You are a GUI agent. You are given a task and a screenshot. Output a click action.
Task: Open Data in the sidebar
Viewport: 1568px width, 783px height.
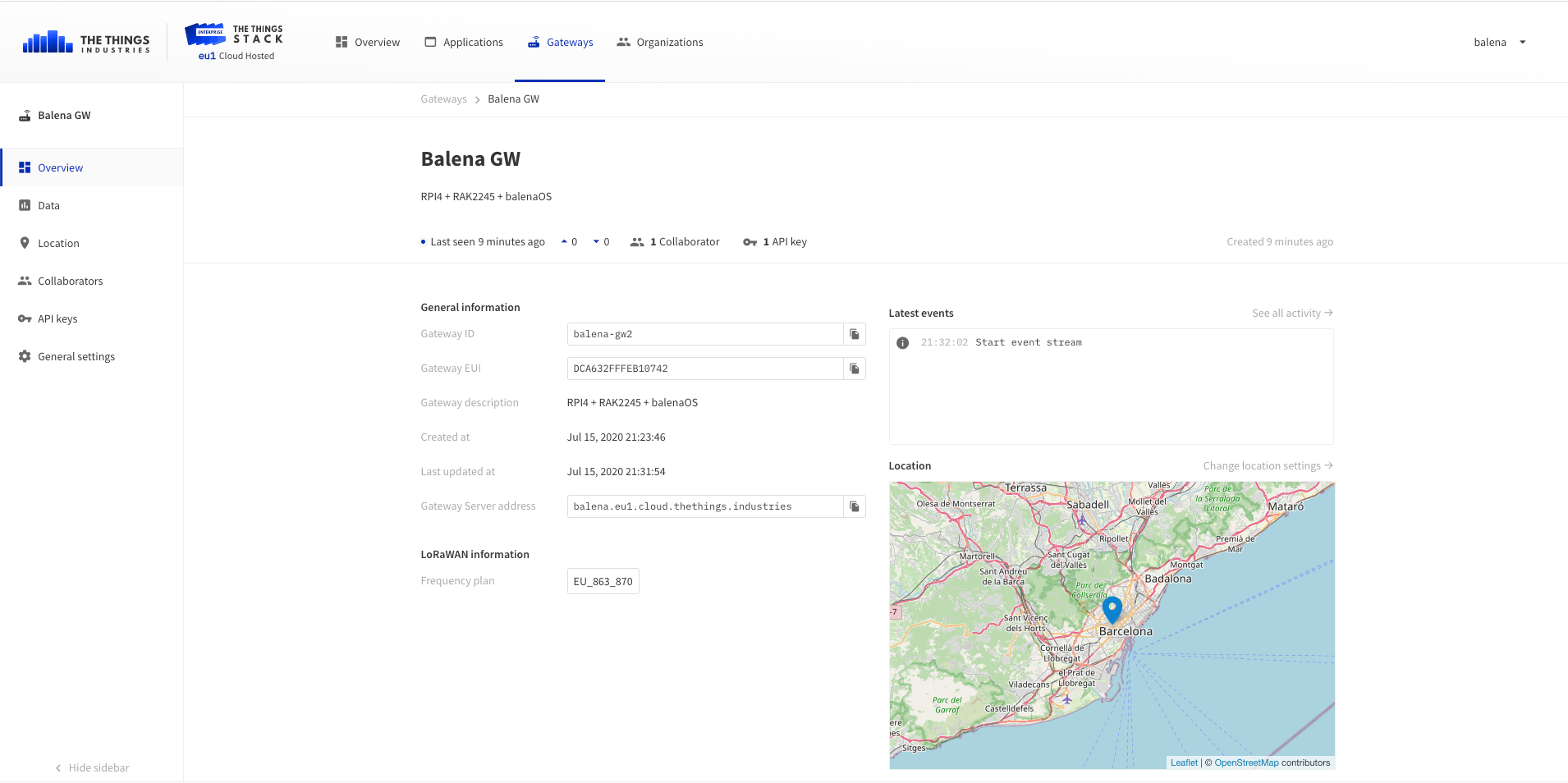48,206
